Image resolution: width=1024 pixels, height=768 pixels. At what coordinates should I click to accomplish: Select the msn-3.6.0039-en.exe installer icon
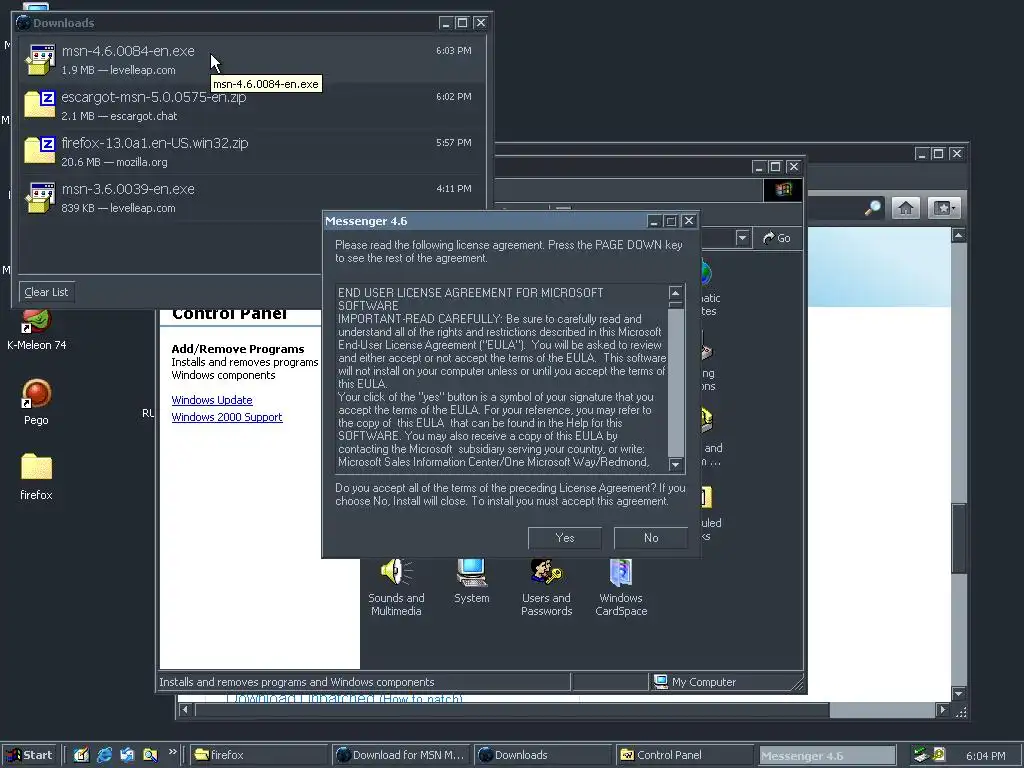coord(40,197)
